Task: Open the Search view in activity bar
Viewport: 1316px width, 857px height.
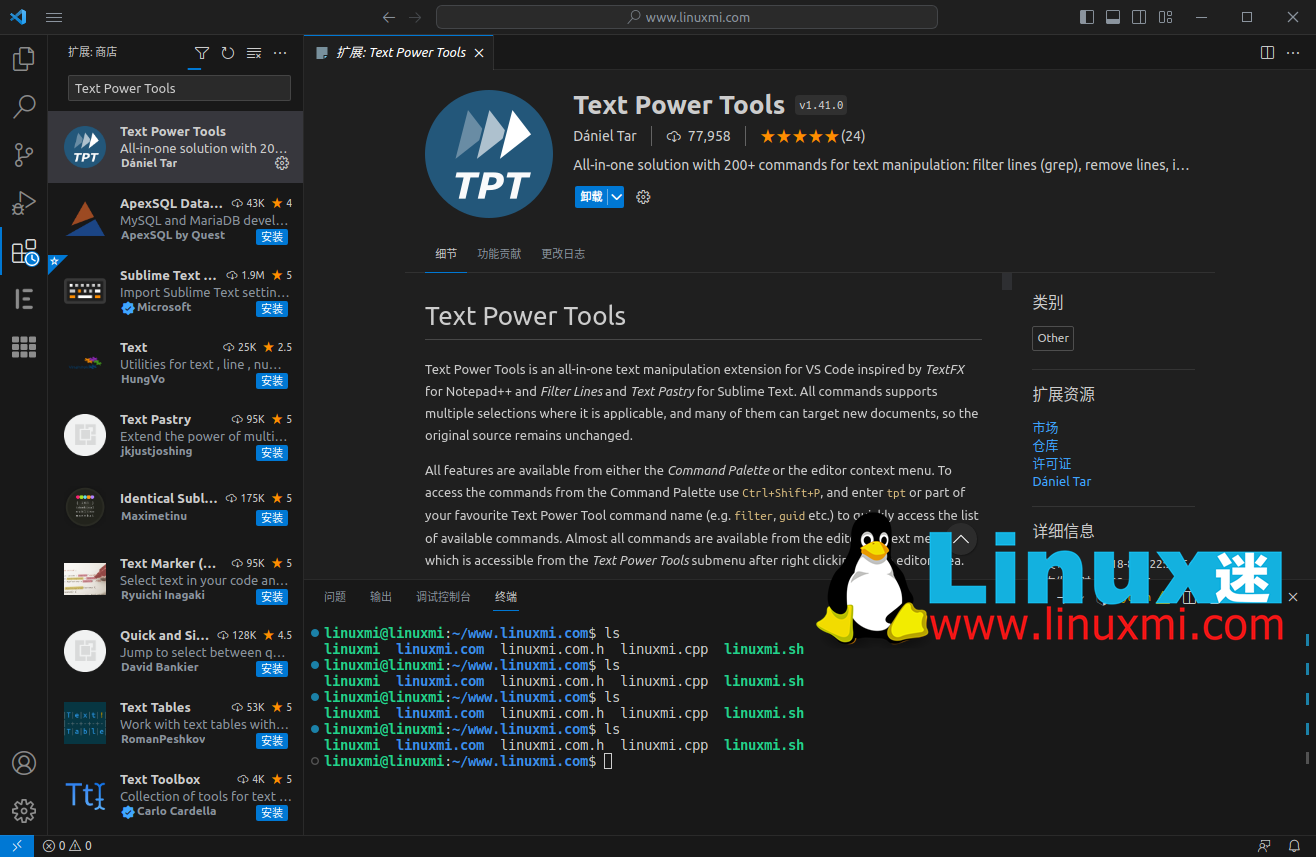Action: coord(24,106)
